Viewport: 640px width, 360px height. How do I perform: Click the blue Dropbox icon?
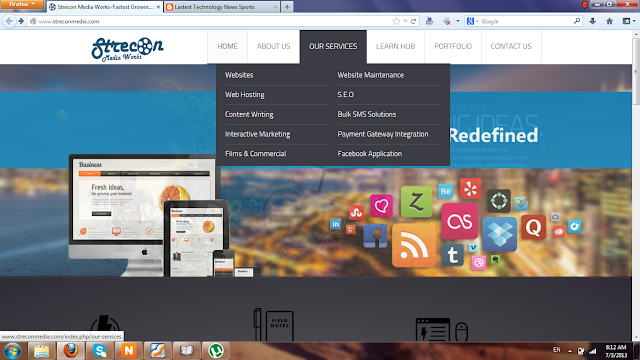pyautogui.click(x=500, y=234)
